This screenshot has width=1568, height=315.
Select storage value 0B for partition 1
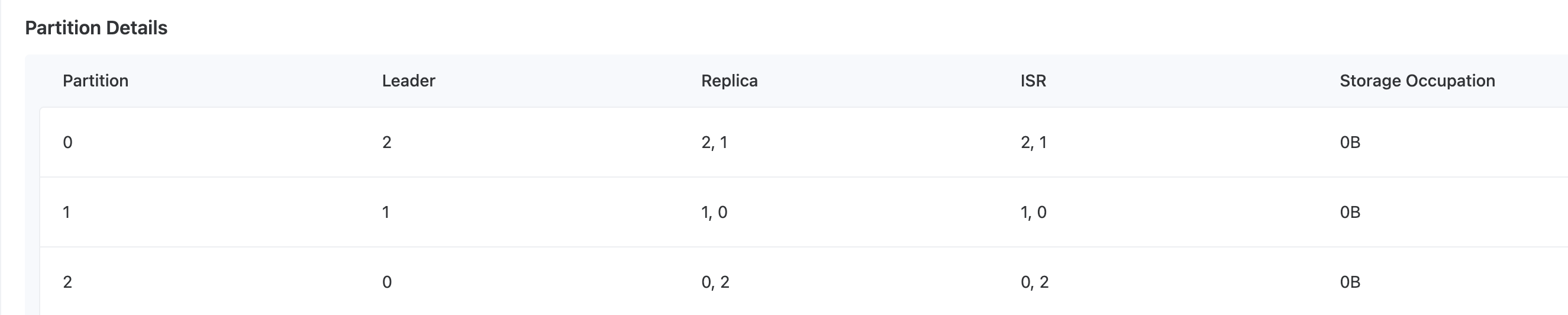1350,213
